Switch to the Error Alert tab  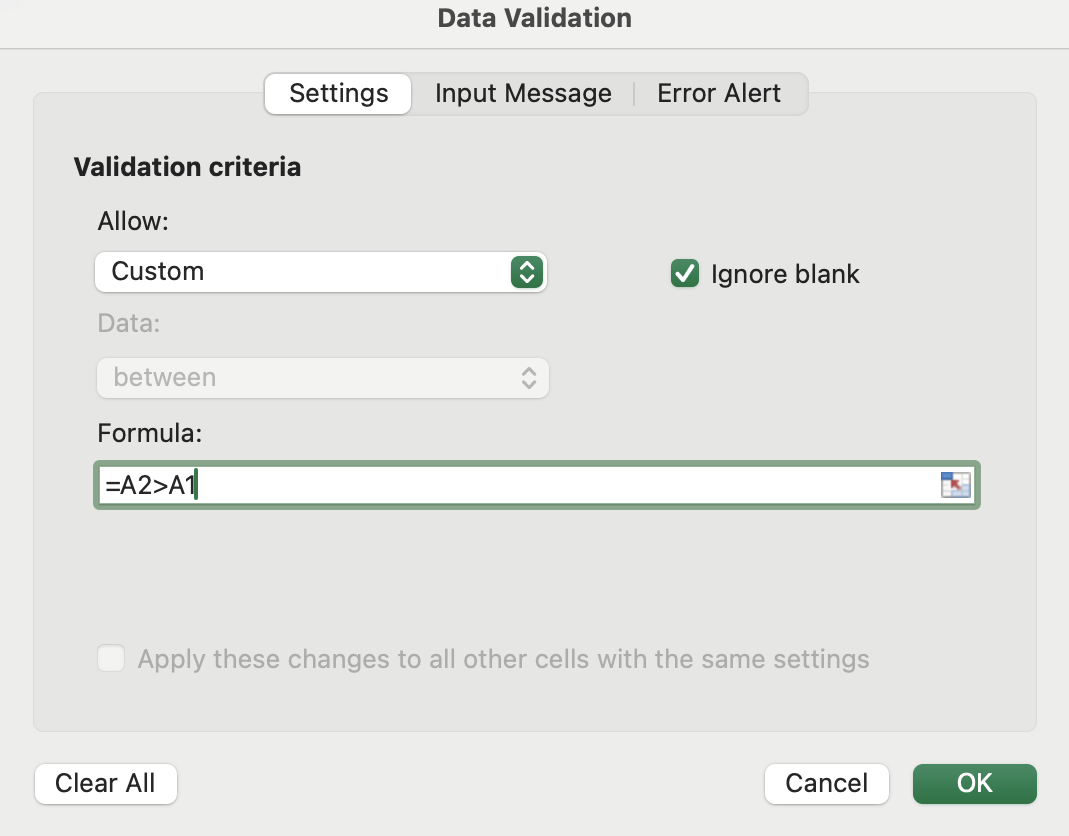719,93
